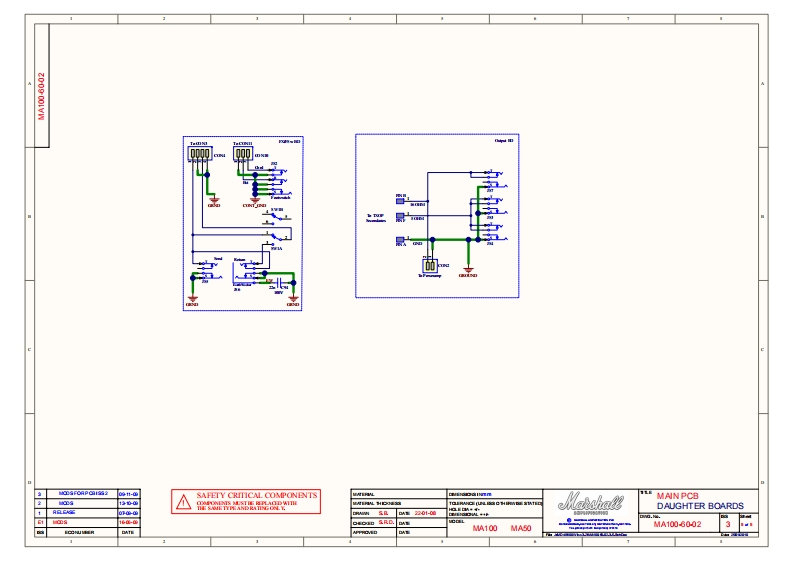
Task: Select the CON10 three-pin connector symbol
Action: [243, 156]
